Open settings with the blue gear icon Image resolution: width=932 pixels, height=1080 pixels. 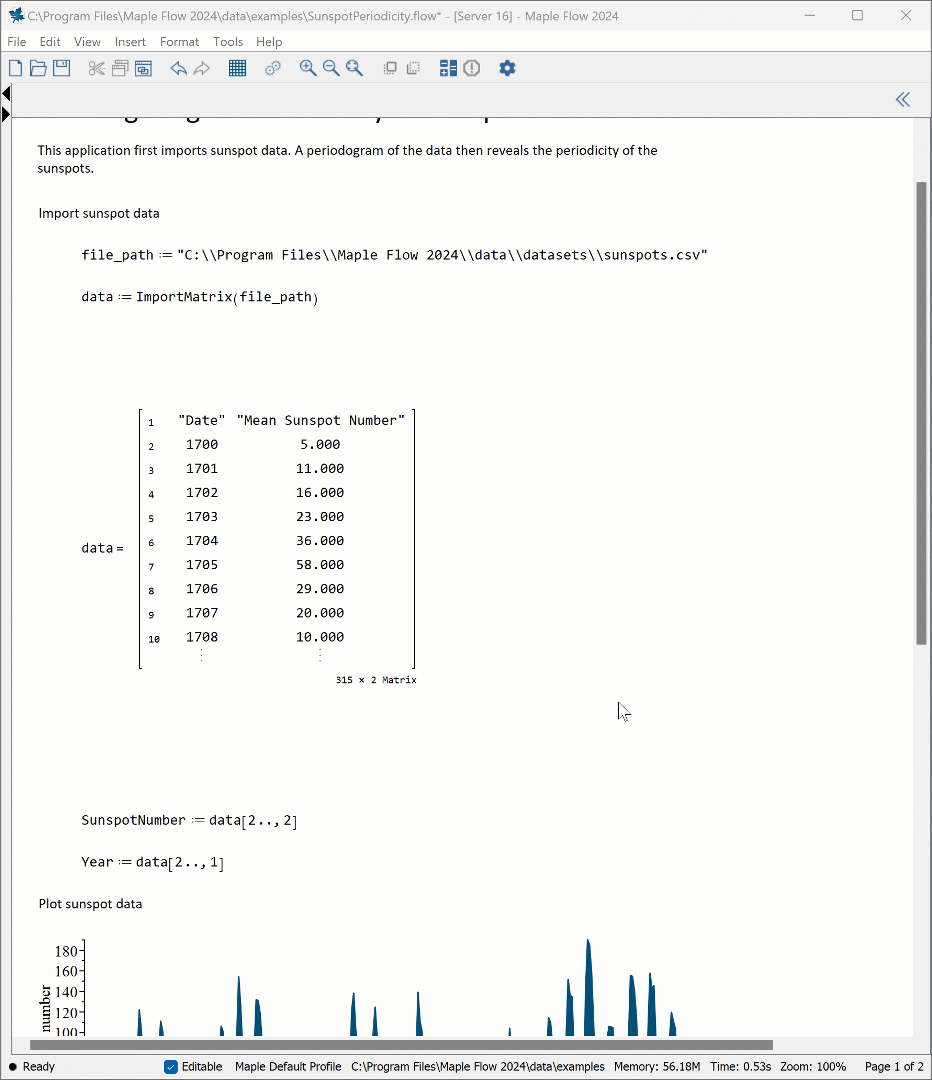point(507,68)
